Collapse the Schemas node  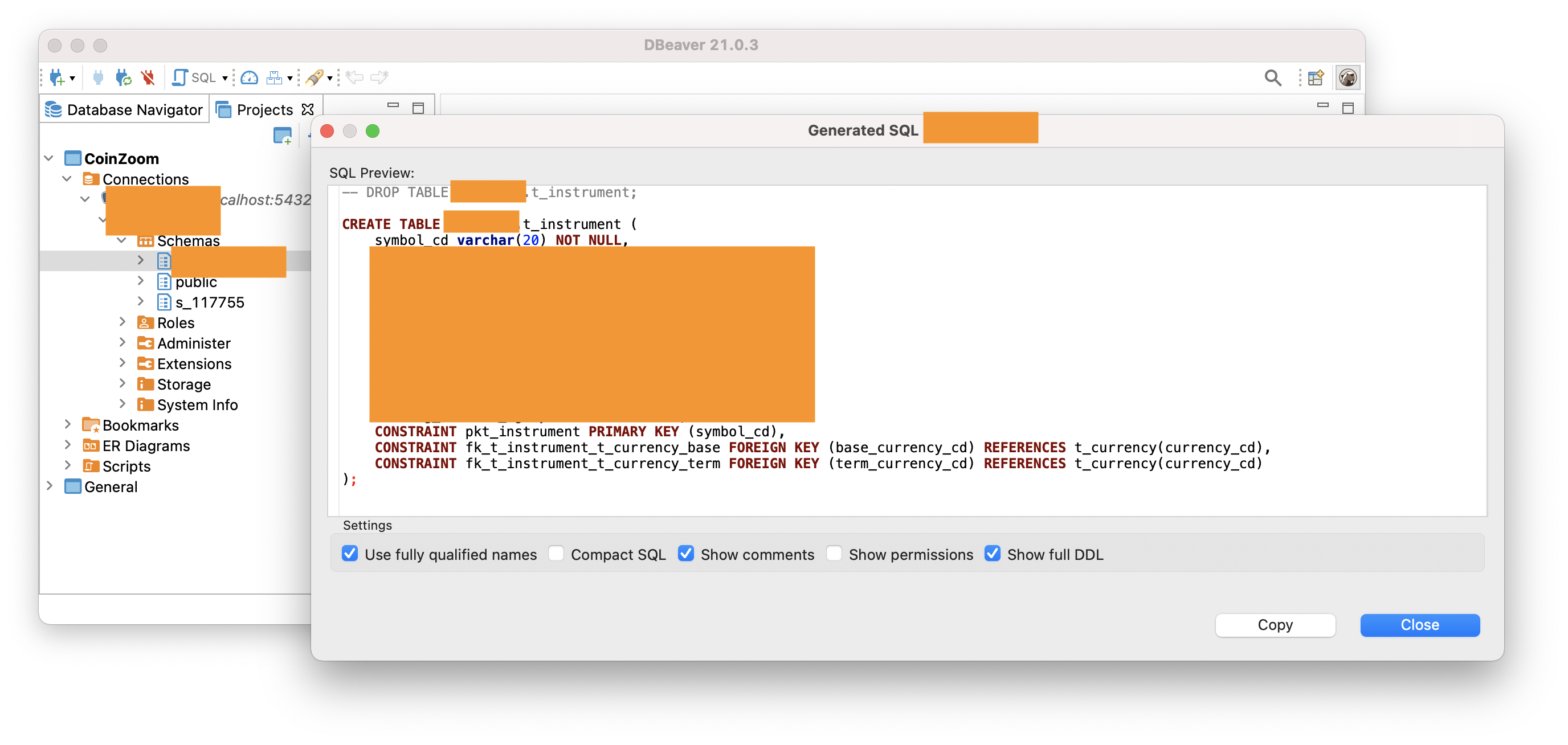point(122,240)
